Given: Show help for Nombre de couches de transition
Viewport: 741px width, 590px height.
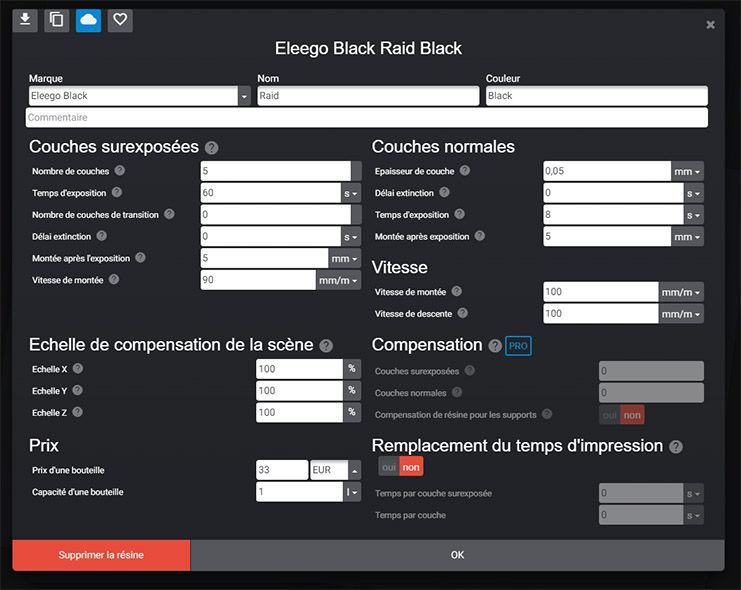Looking at the screenshot, I should [169, 214].
